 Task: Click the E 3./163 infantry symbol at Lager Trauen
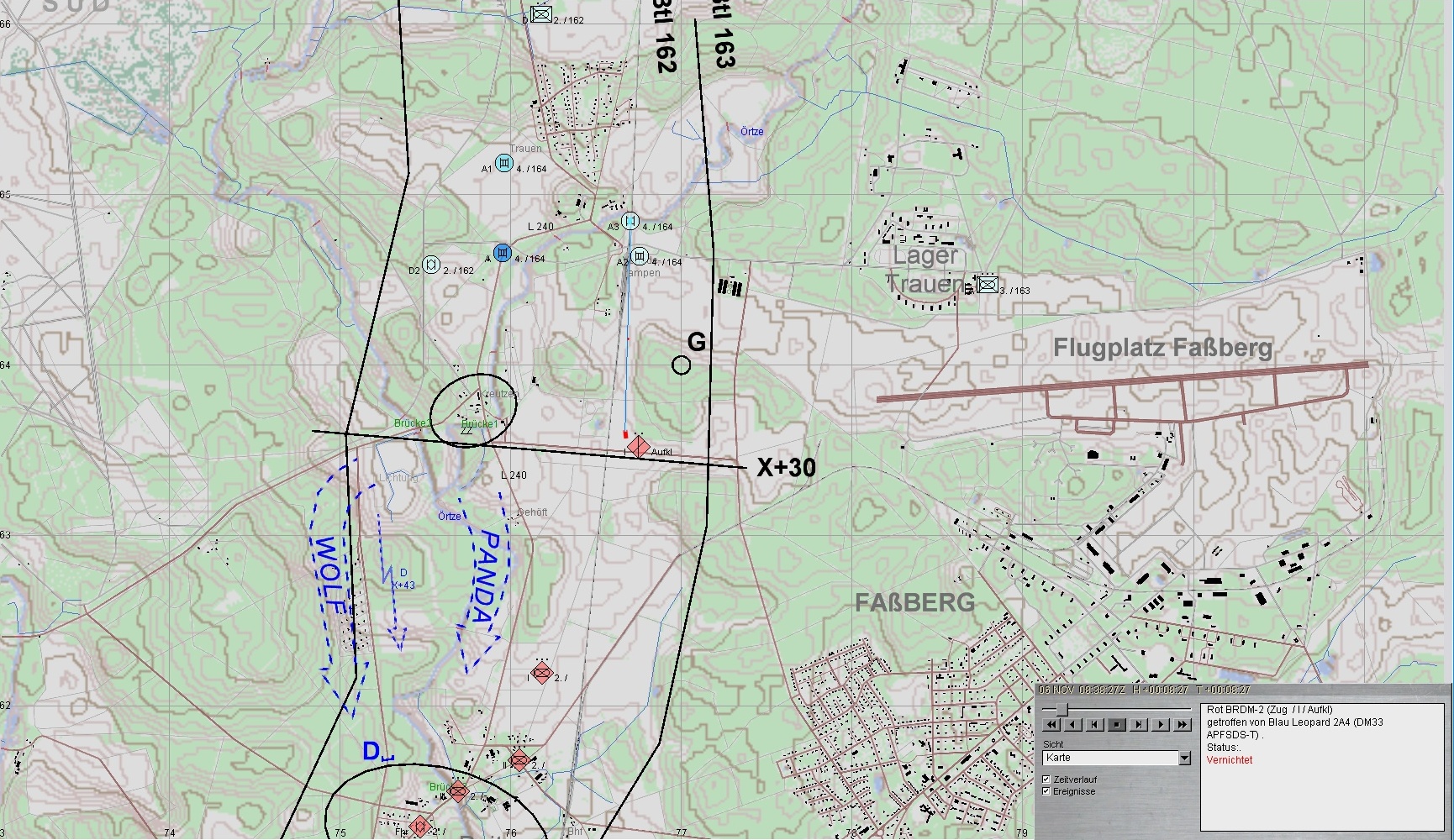point(988,285)
